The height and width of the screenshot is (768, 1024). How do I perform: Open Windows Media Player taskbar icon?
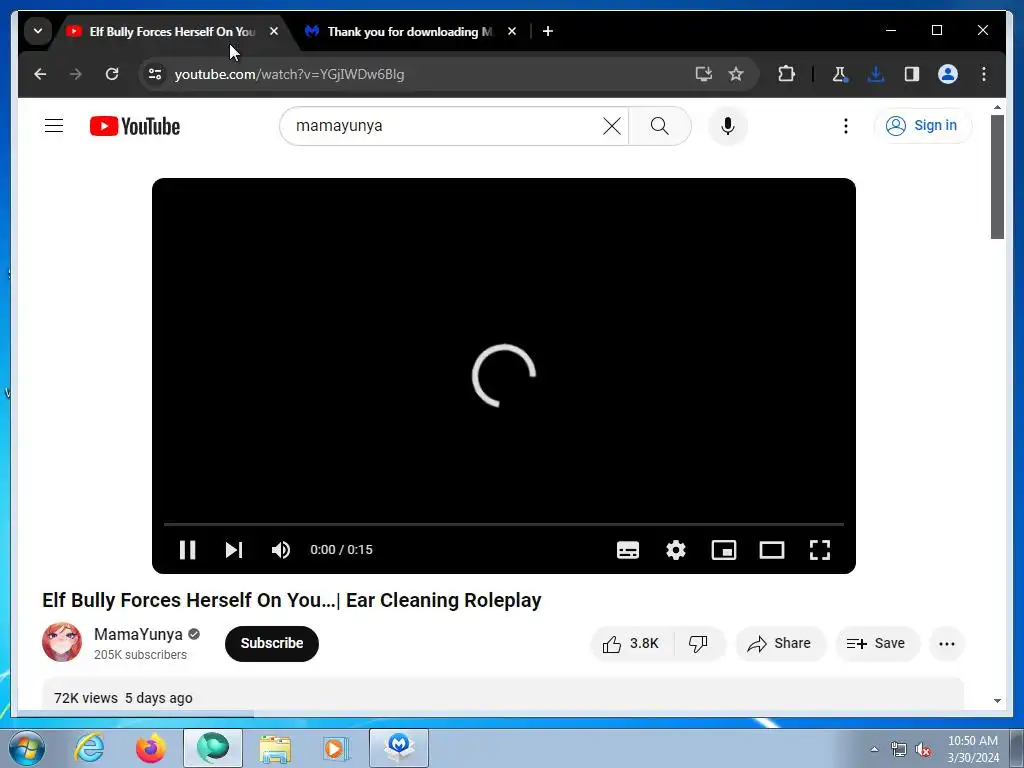coord(337,748)
